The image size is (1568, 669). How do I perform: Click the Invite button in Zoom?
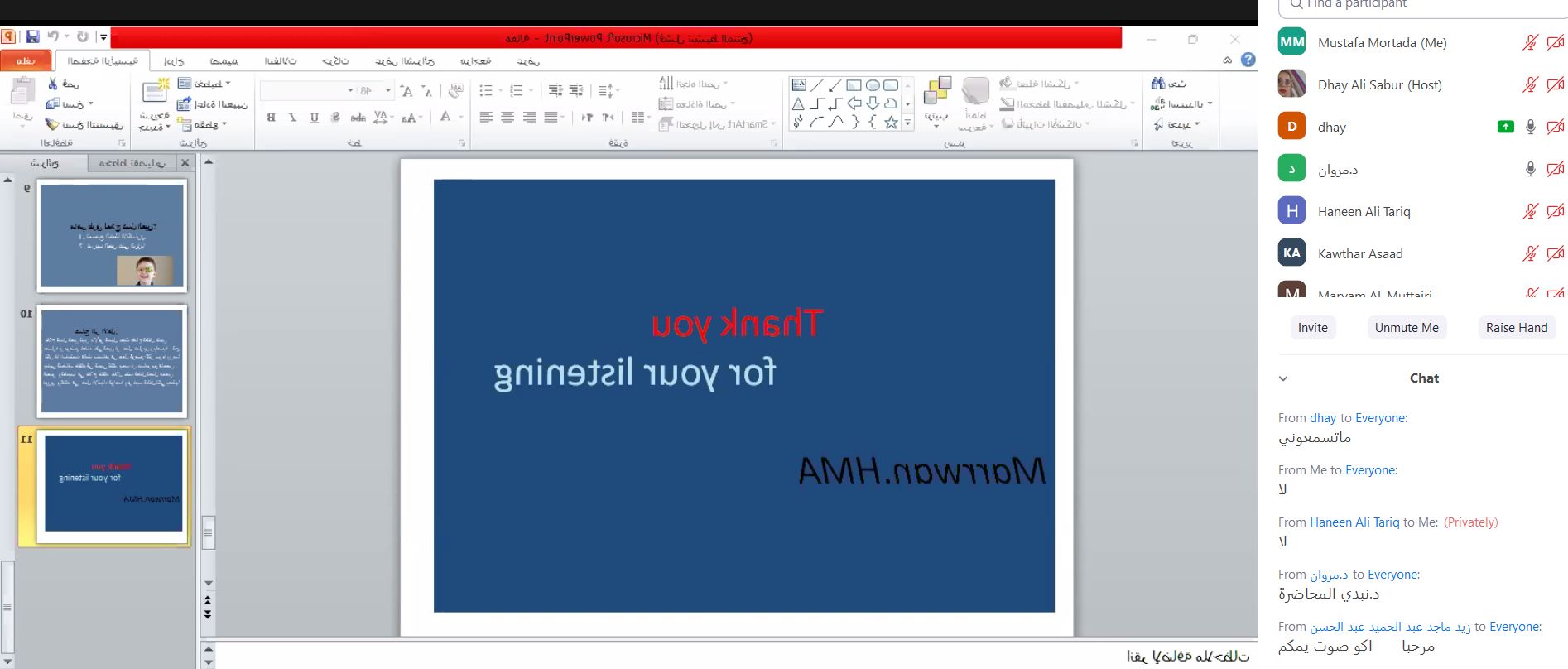1313,328
